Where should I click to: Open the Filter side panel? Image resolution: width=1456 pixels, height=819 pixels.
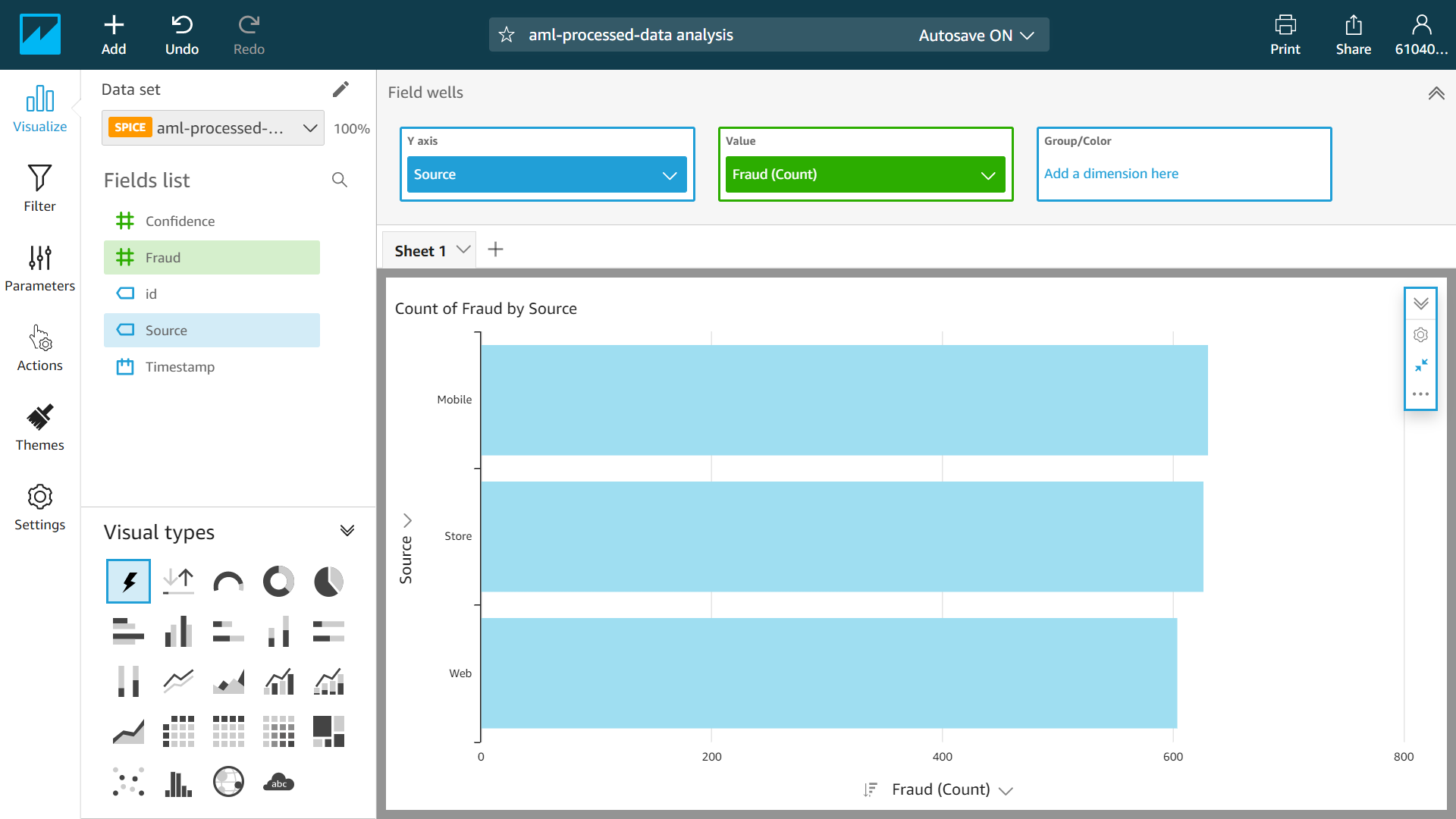[x=39, y=188]
